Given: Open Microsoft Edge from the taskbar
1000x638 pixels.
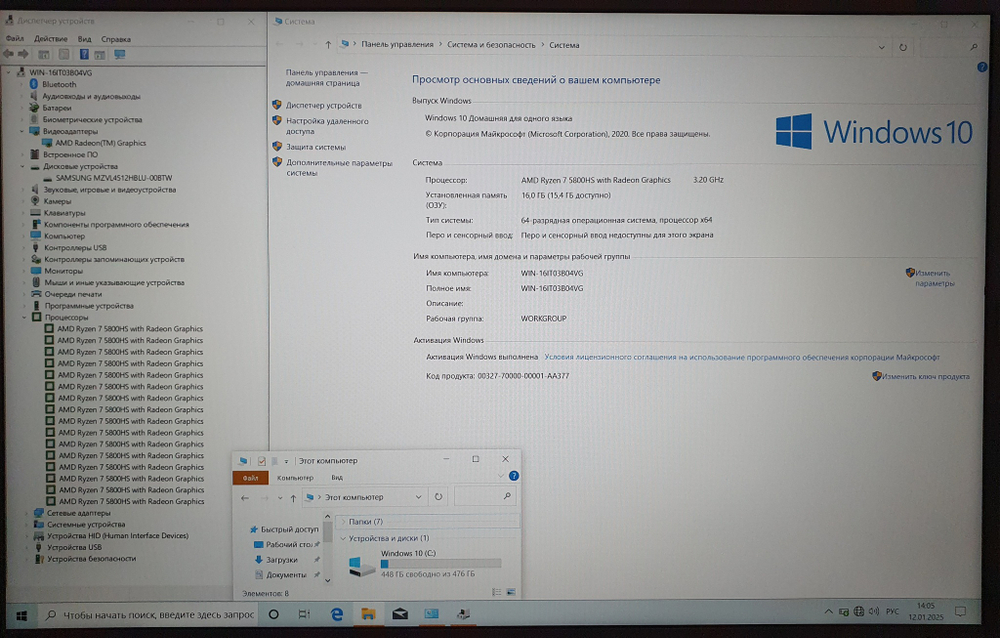Looking at the screenshot, I should [x=336, y=614].
